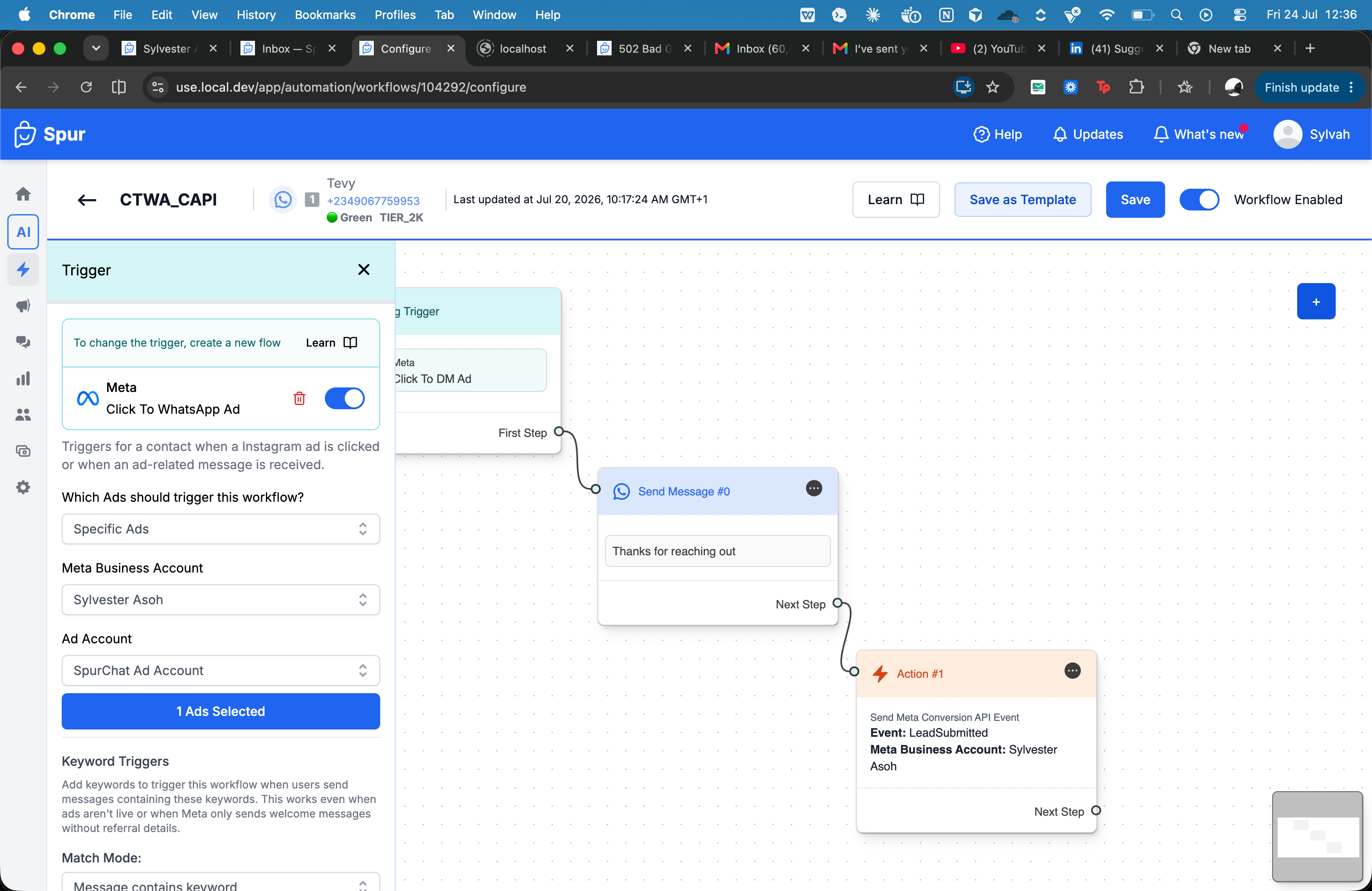This screenshot has height=891, width=1372.
Task: Click the First Step connector handle
Action: click(x=558, y=432)
